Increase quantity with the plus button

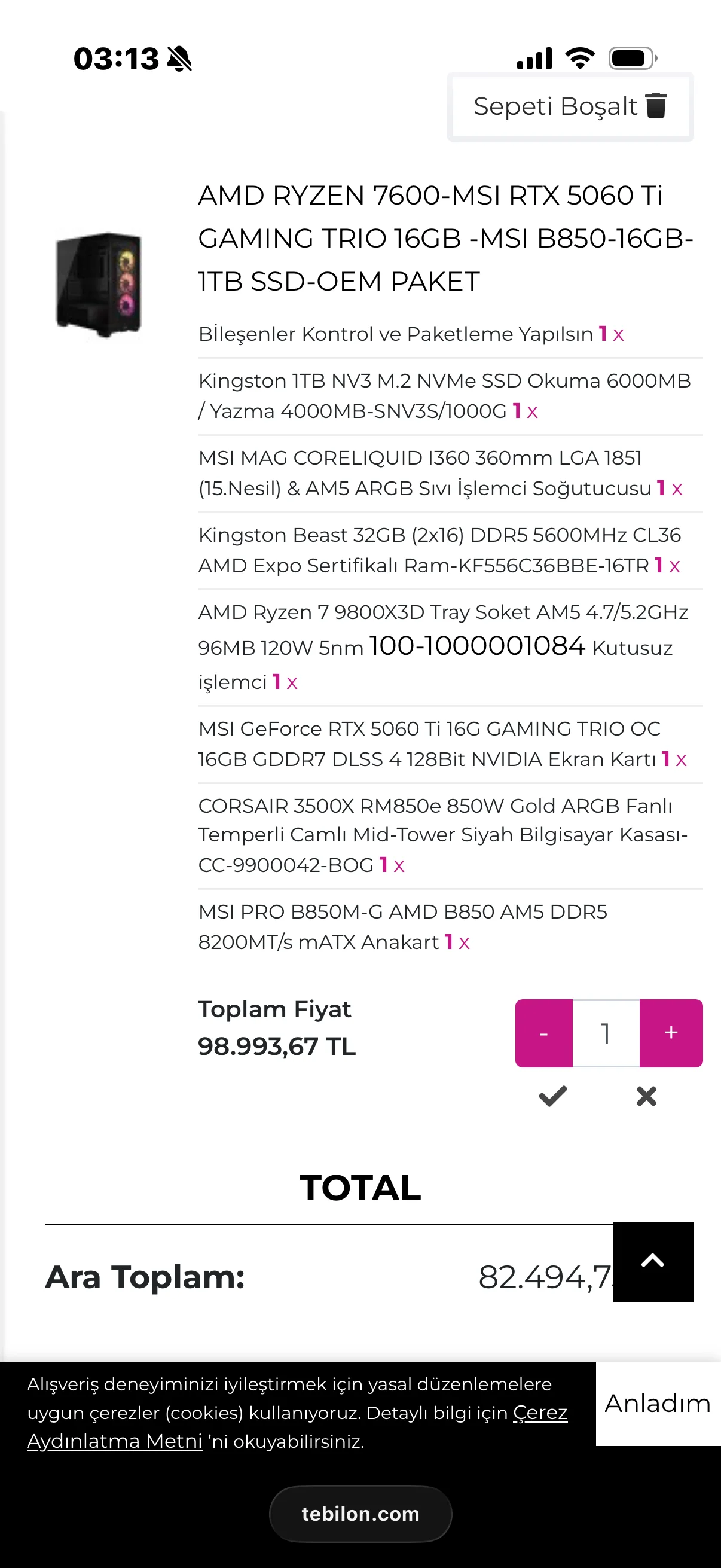tap(671, 1033)
